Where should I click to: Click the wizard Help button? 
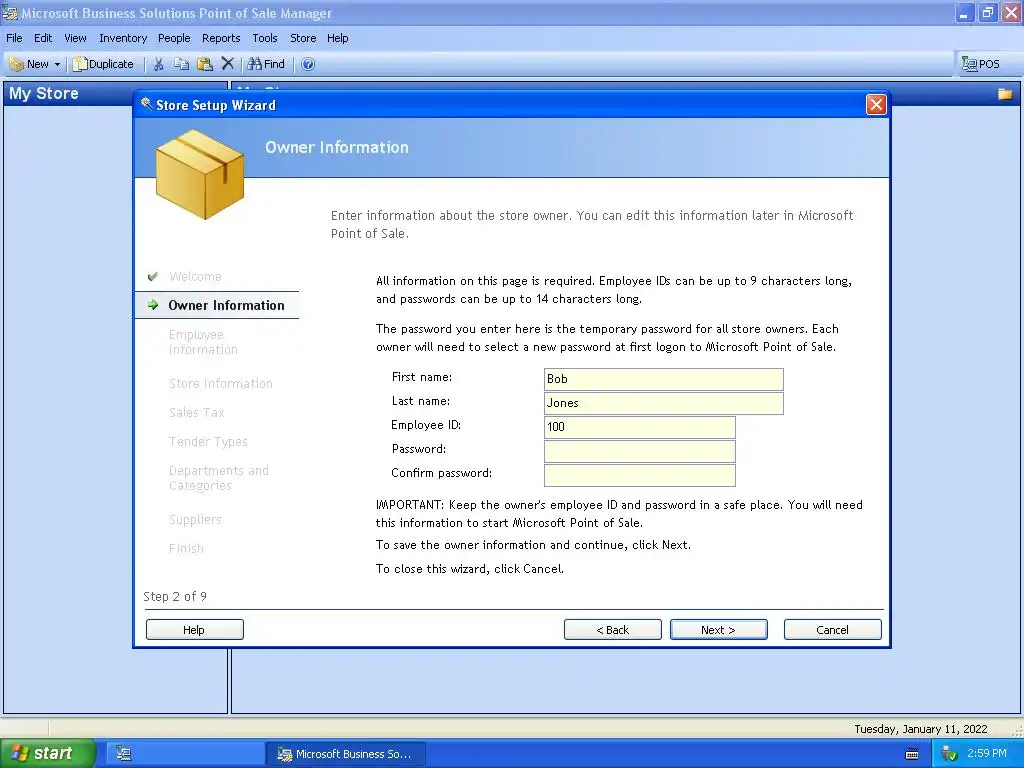pyautogui.click(x=195, y=630)
